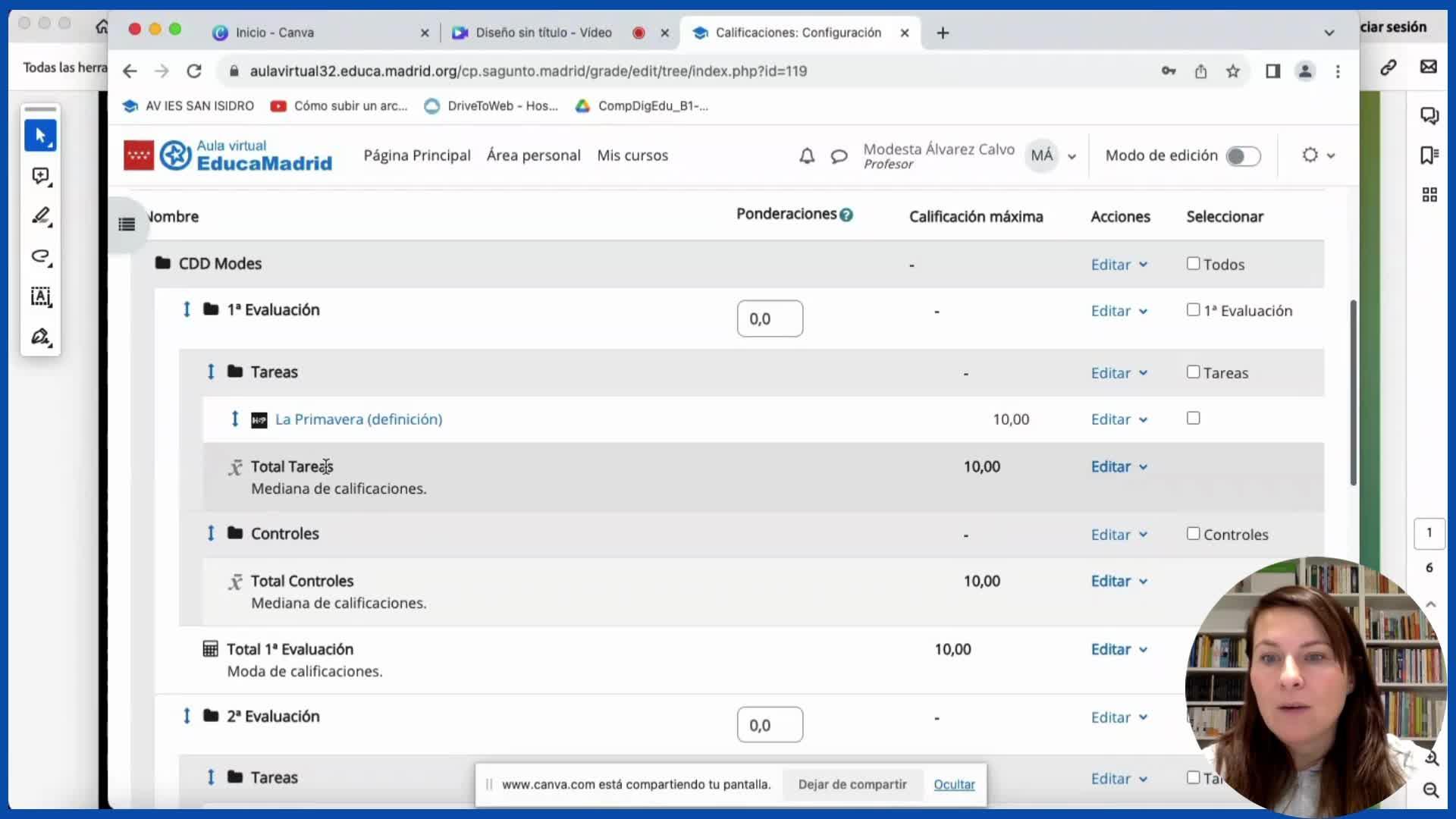
Task: Switch to the Inicio - Canva tab
Action: 275,33
